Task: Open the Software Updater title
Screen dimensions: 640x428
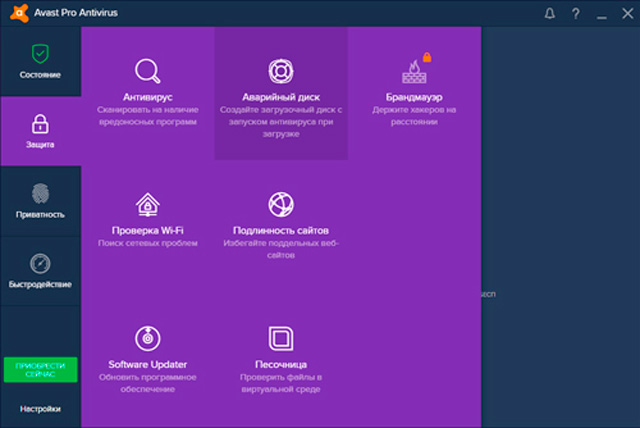Action: (x=147, y=364)
